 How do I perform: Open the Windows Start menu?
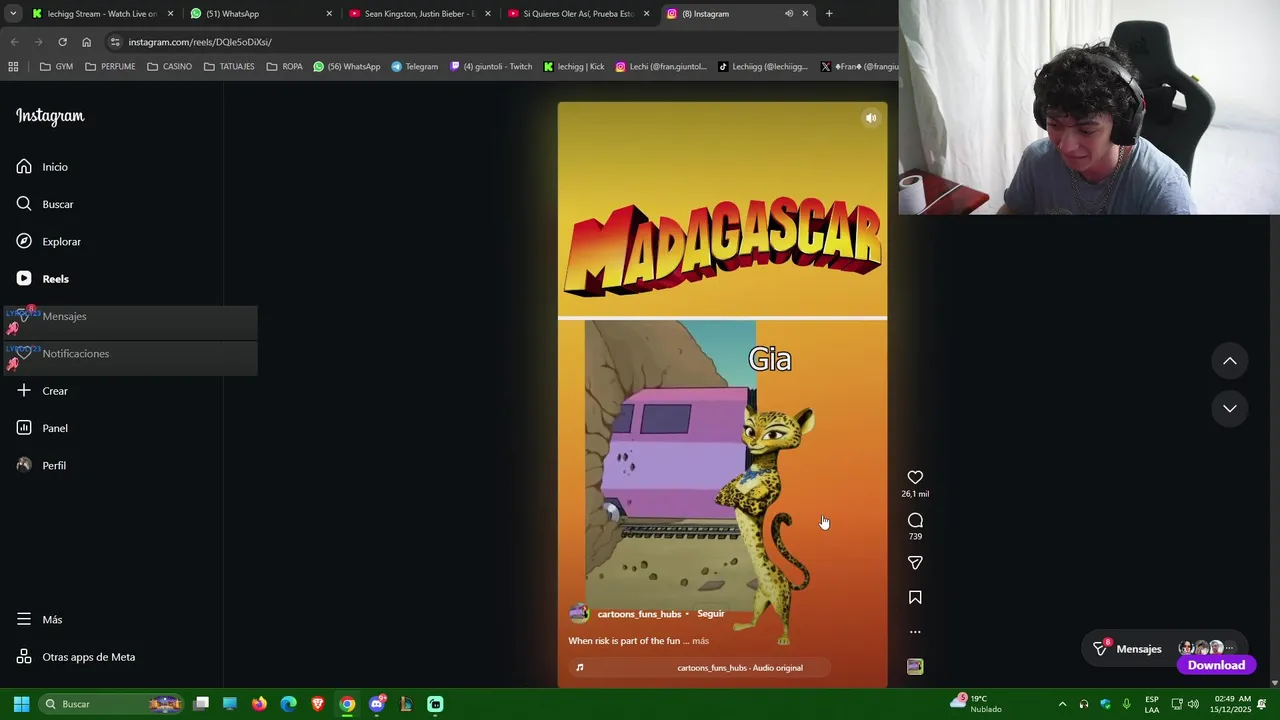coord(21,704)
